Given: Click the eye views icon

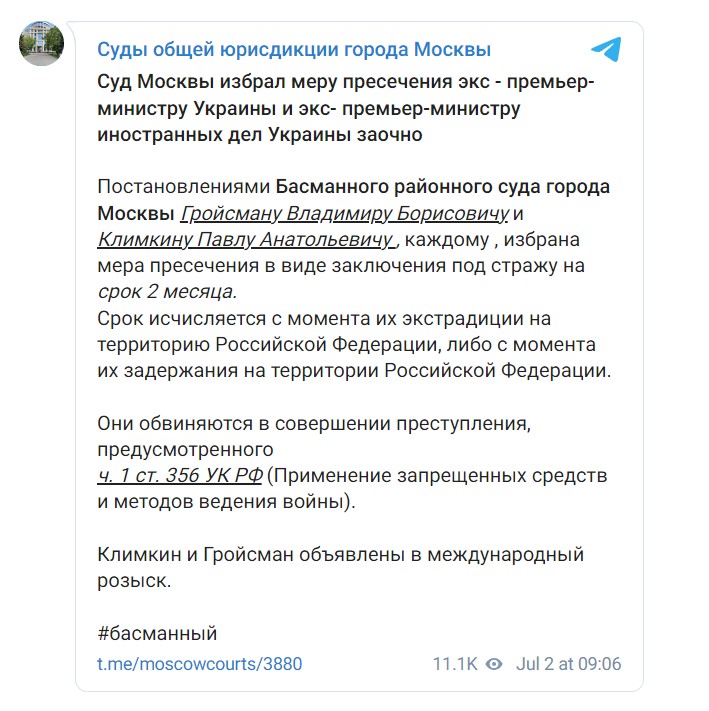Looking at the screenshot, I should coord(493,664).
